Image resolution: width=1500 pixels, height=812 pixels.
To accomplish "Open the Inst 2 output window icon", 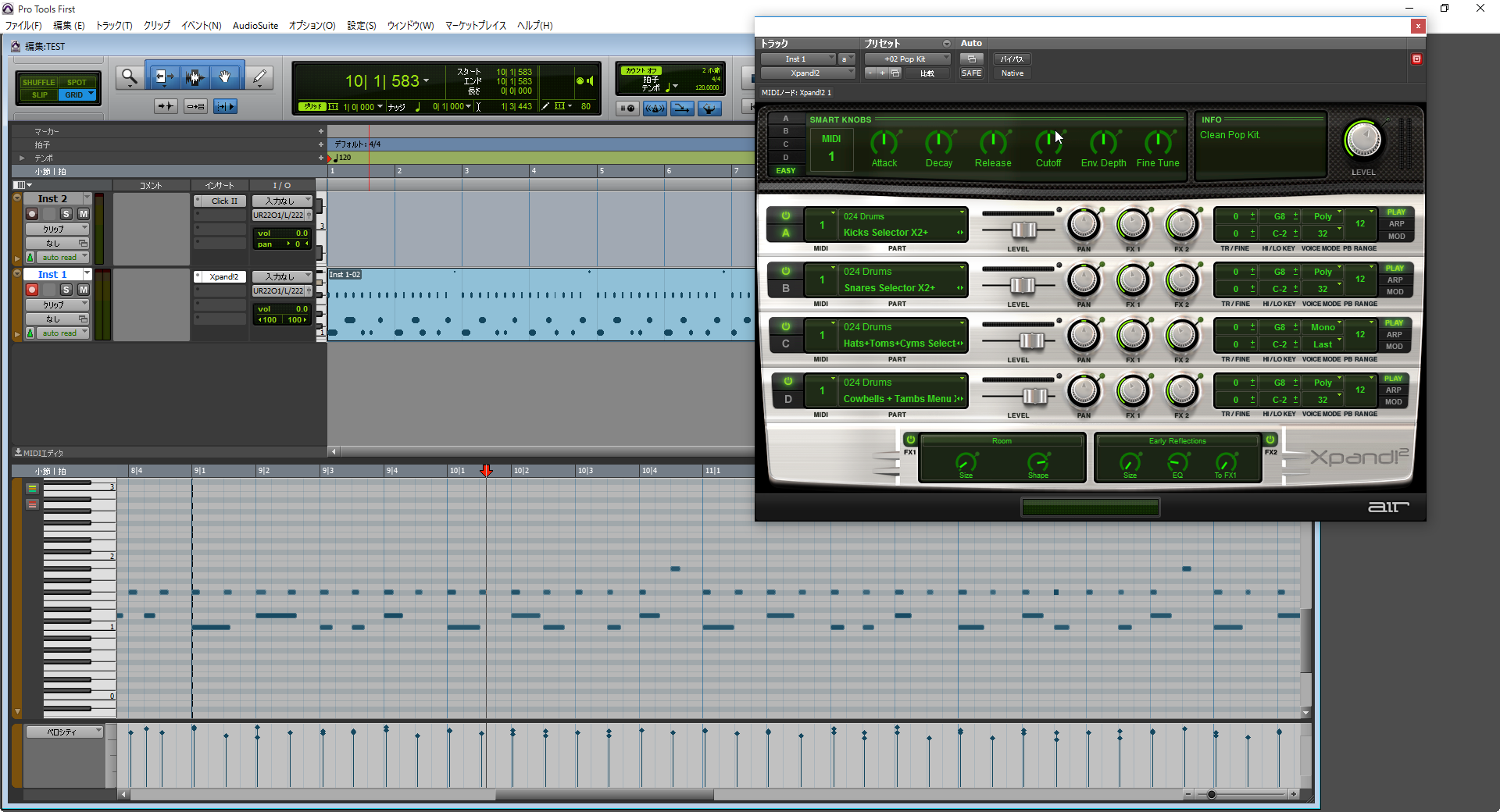I will coord(309,215).
